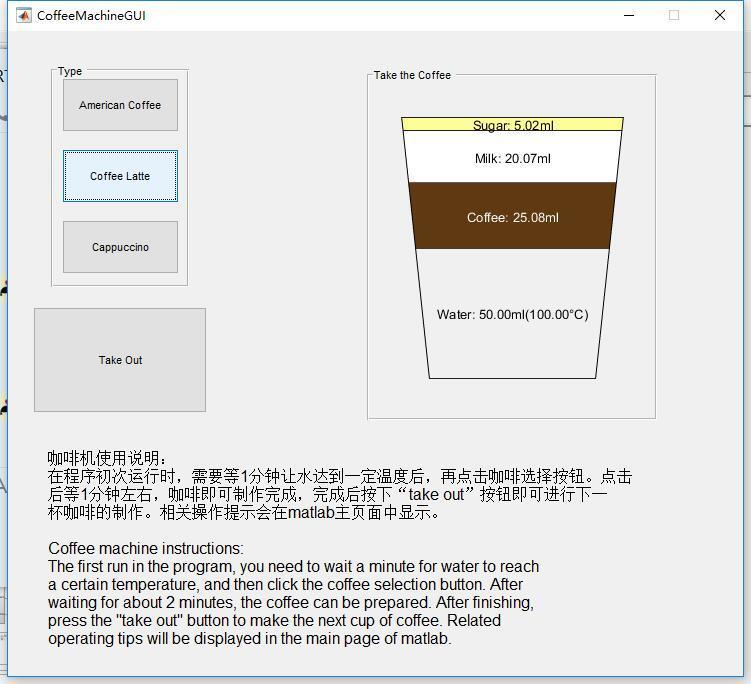Image resolution: width=751 pixels, height=684 pixels.
Task: Close the CoffeeMachineGUI window
Action: (x=719, y=15)
